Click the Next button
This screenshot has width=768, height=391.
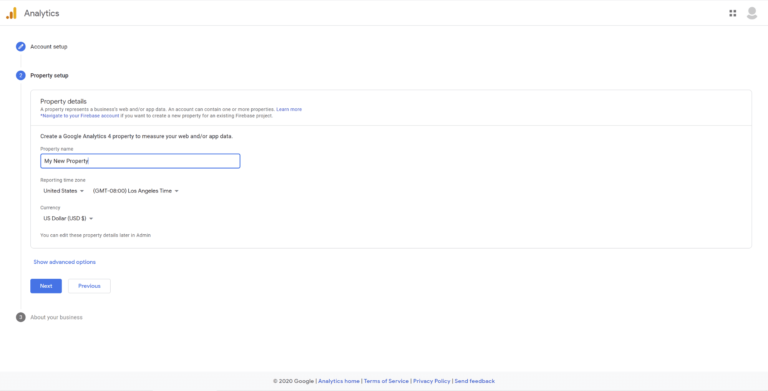[46, 286]
